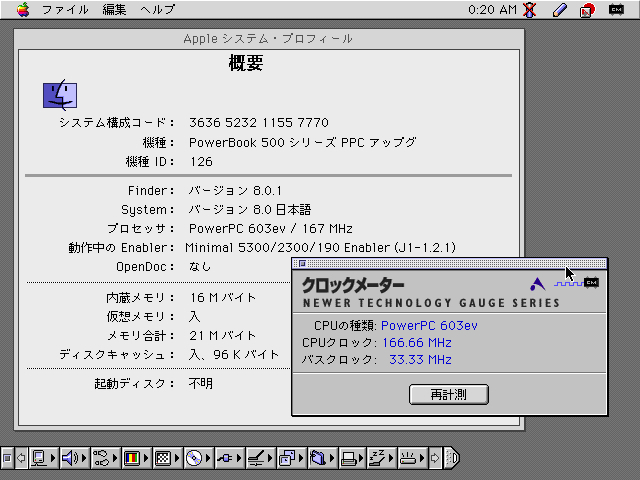Image resolution: width=640 pixels, height=480 pixels.
Task: Open the AppleTalk module popup arrow
Action: click(53, 458)
